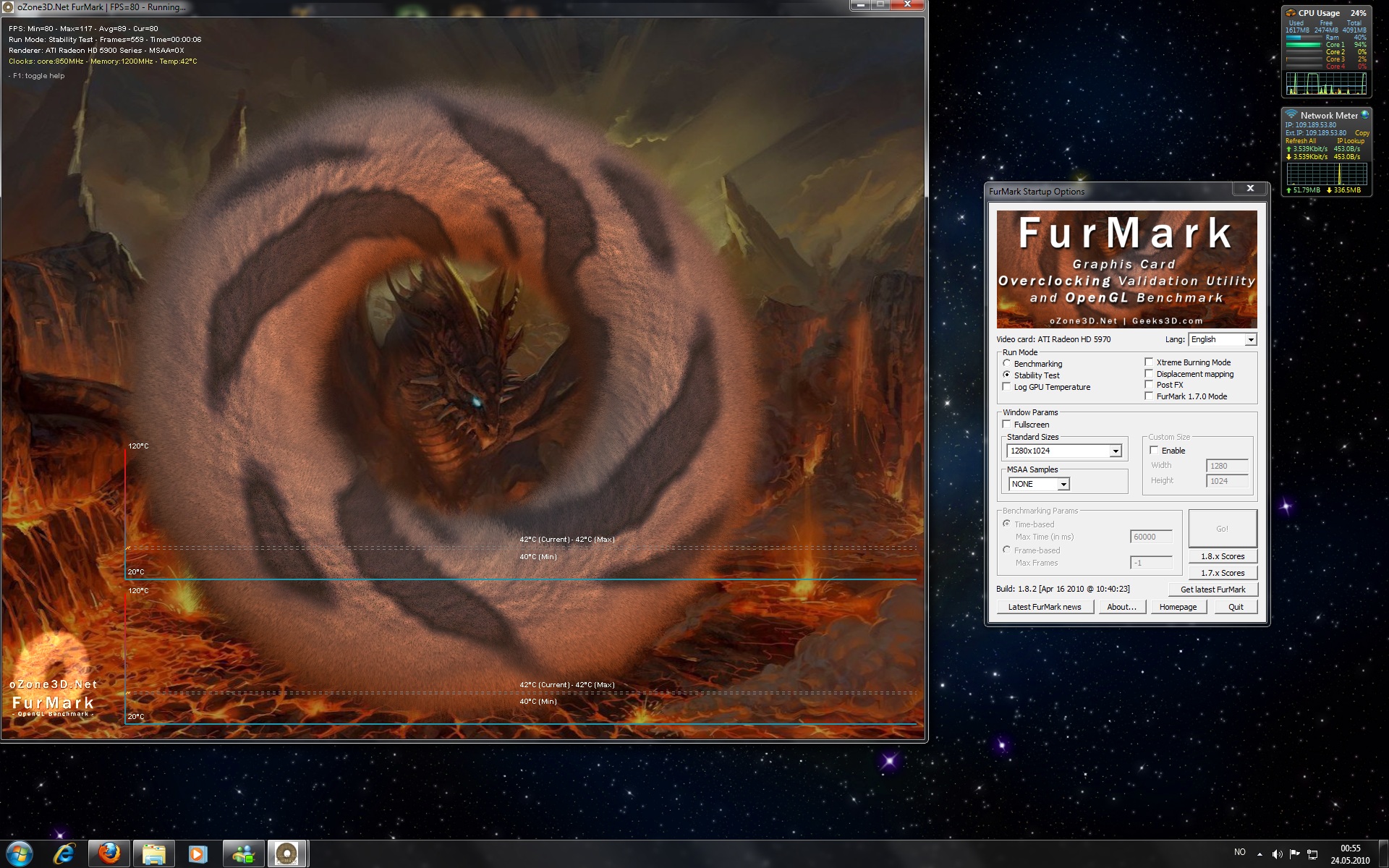Open Windows Media Player from taskbar
This screenshot has height=868, width=1389.
197,854
